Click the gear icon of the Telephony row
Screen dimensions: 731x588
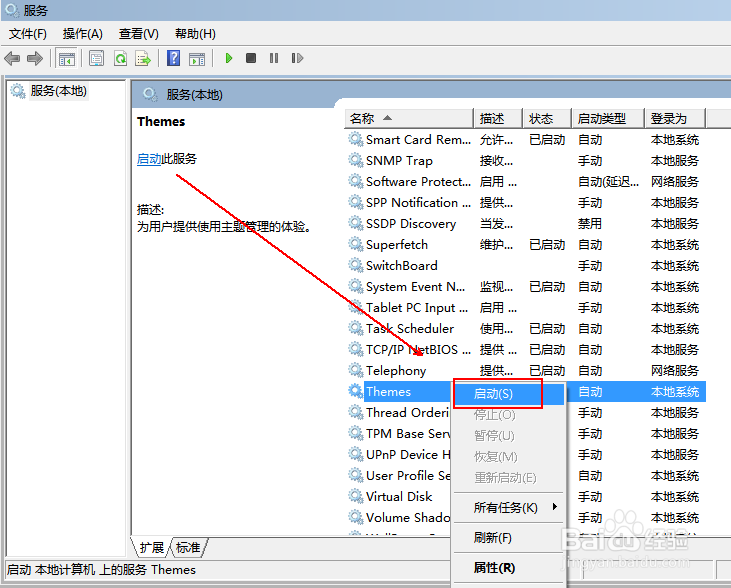pos(356,370)
